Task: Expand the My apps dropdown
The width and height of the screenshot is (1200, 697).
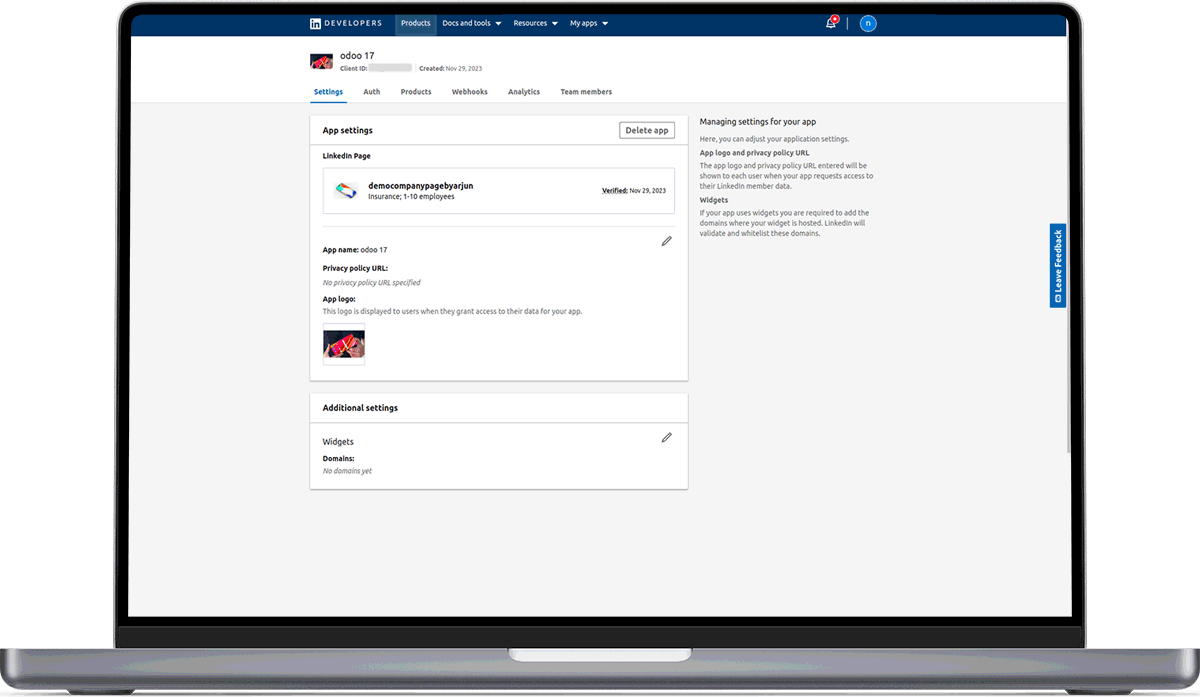Action: (x=589, y=23)
